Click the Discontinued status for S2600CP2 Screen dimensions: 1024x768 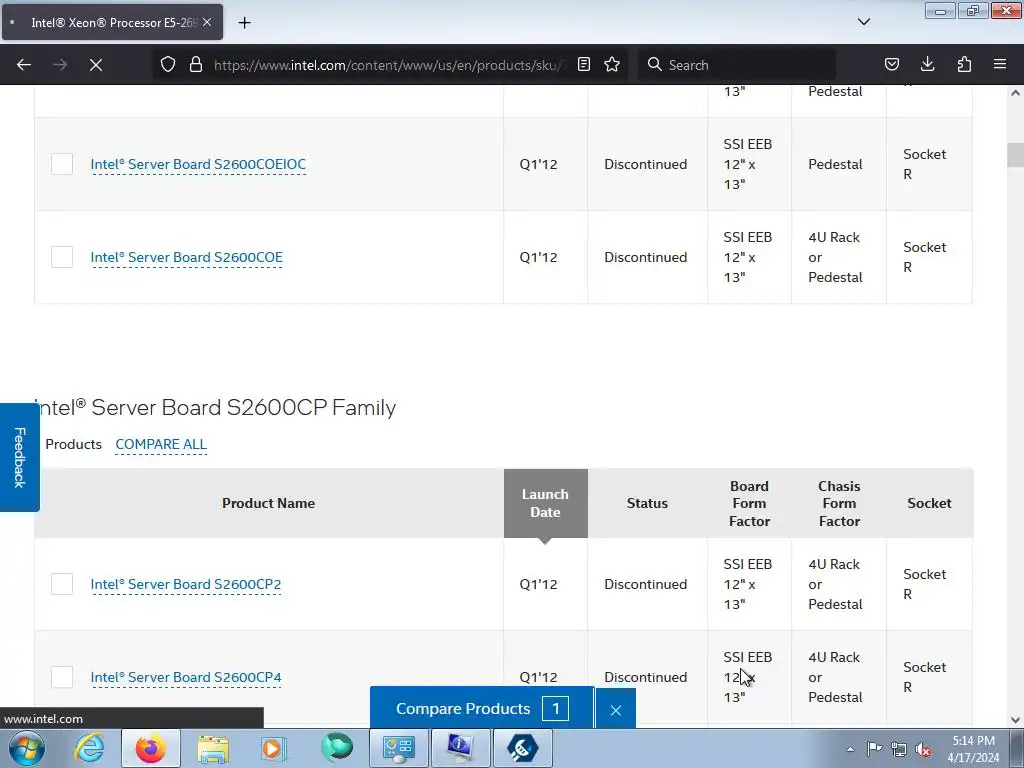(x=645, y=584)
